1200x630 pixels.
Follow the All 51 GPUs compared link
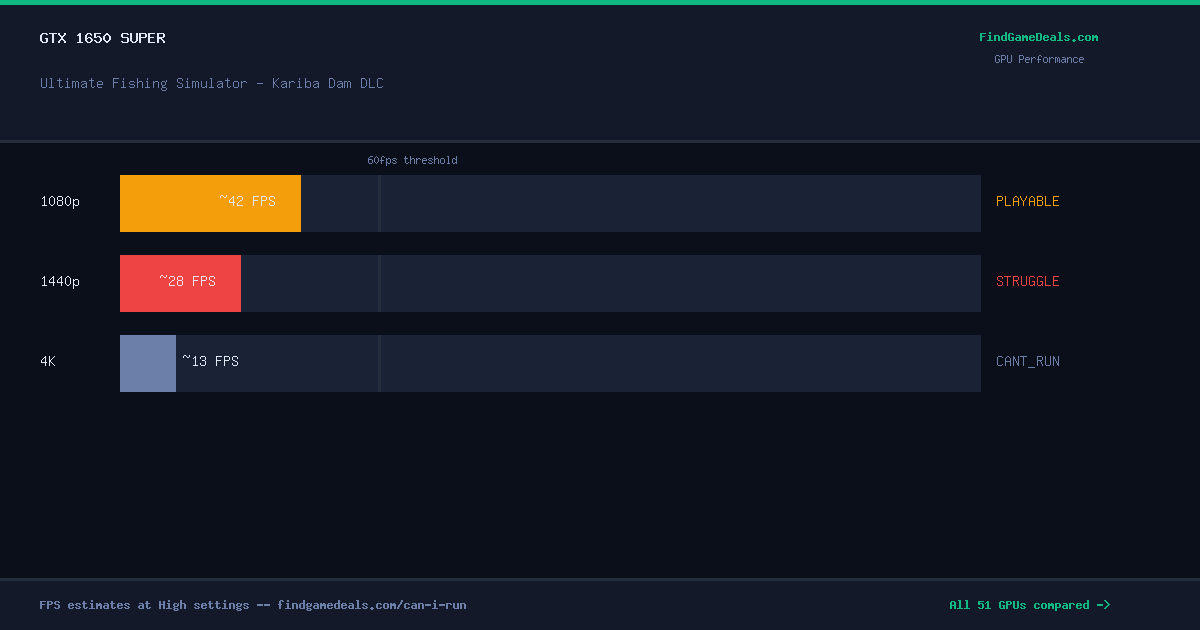(1029, 605)
